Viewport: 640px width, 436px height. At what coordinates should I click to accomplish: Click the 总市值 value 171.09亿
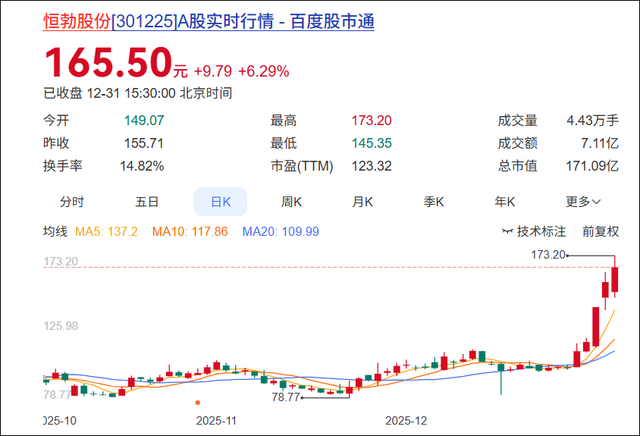592,166
